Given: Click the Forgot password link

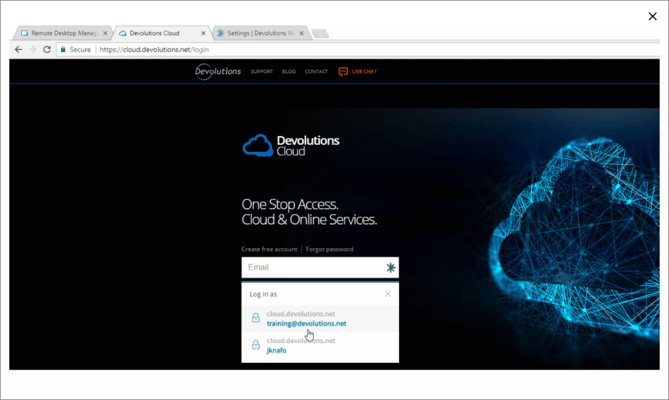Looking at the screenshot, I should click(329, 249).
